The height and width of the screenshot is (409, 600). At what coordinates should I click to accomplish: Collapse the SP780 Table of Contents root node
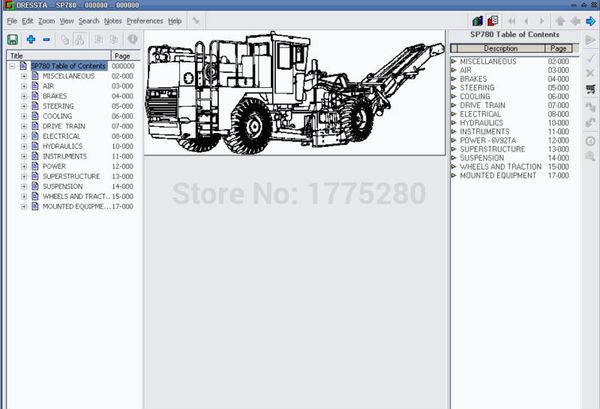point(12,66)
